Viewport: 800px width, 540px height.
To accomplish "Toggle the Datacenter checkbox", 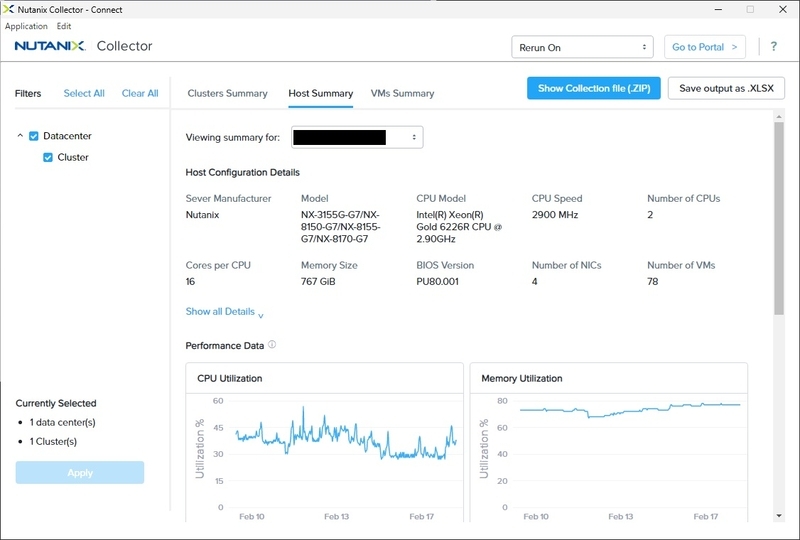I will click(34, 136).
